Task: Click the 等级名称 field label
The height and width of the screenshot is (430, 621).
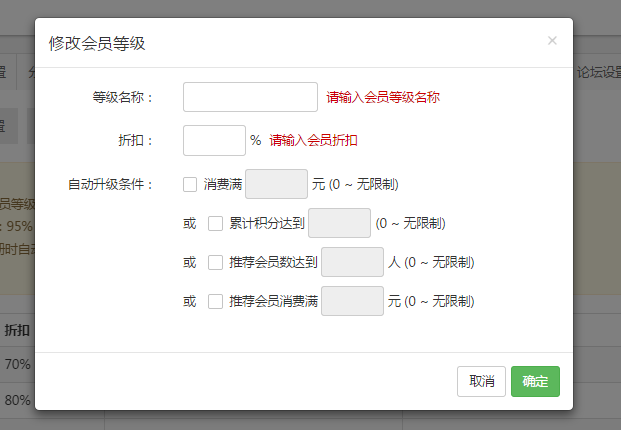Action: 122,97
